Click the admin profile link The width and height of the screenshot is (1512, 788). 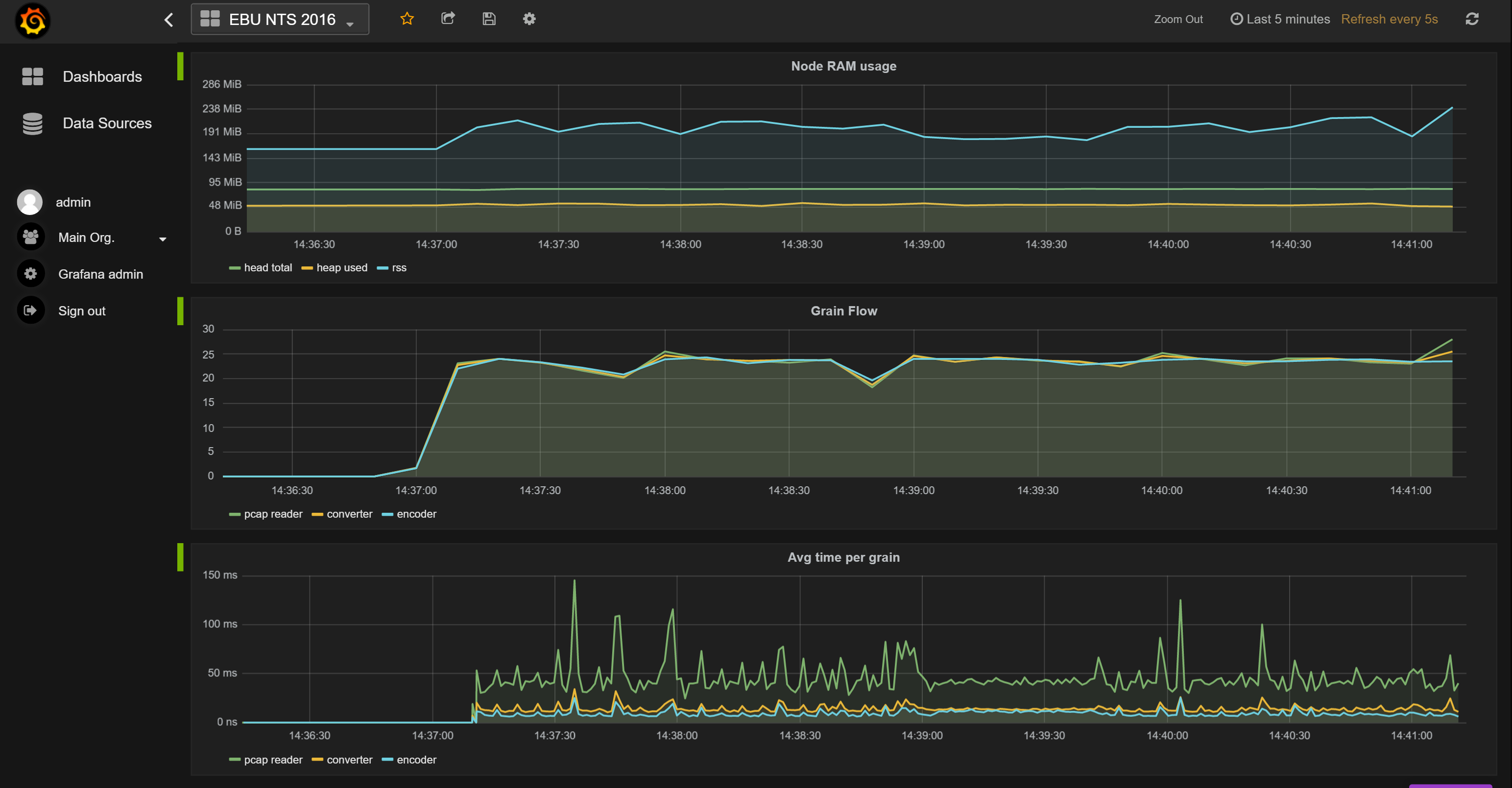73,202
